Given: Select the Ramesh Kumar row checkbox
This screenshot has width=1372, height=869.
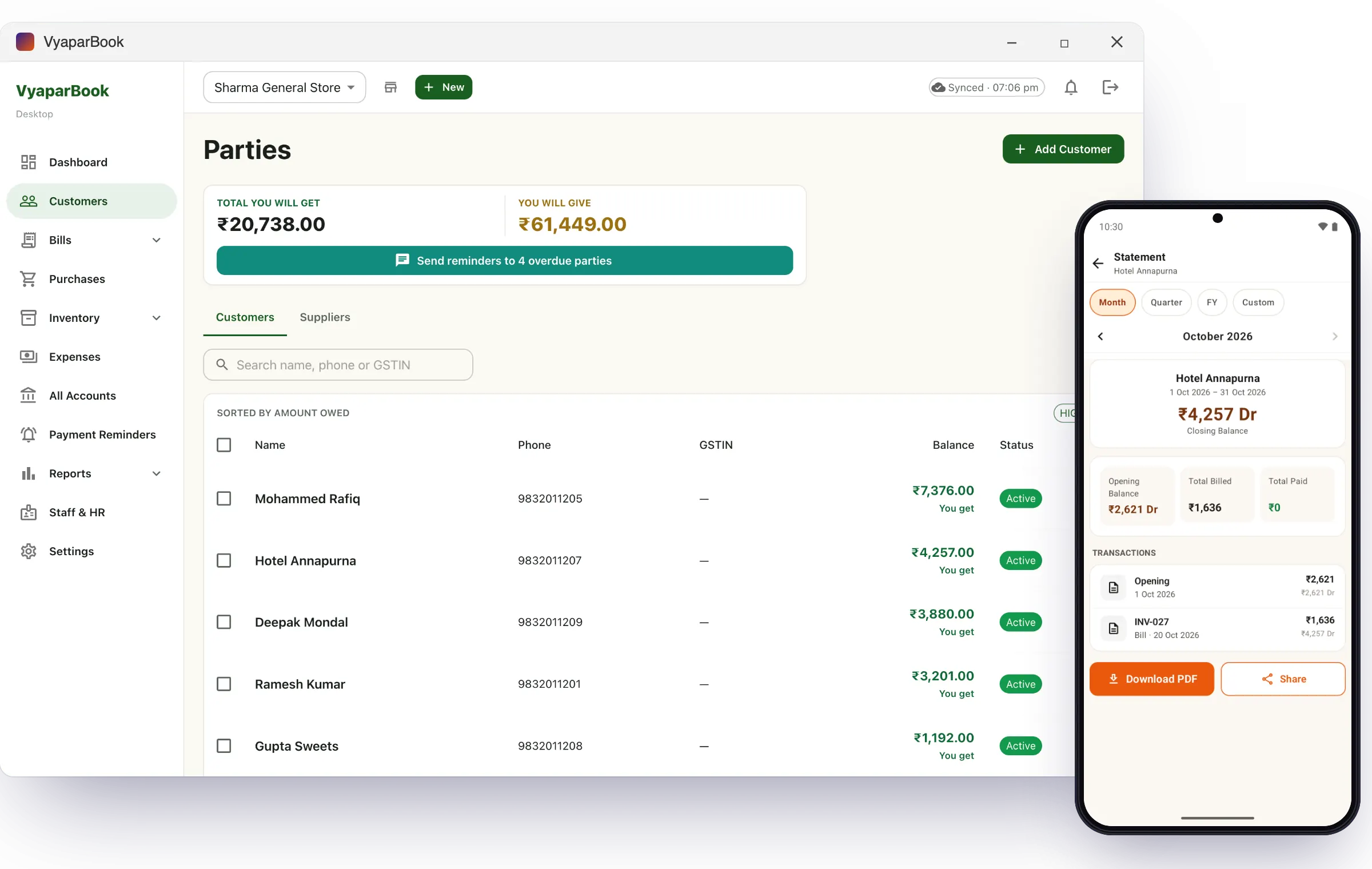Looking at the screenshot, I should [x=224, y=684].
